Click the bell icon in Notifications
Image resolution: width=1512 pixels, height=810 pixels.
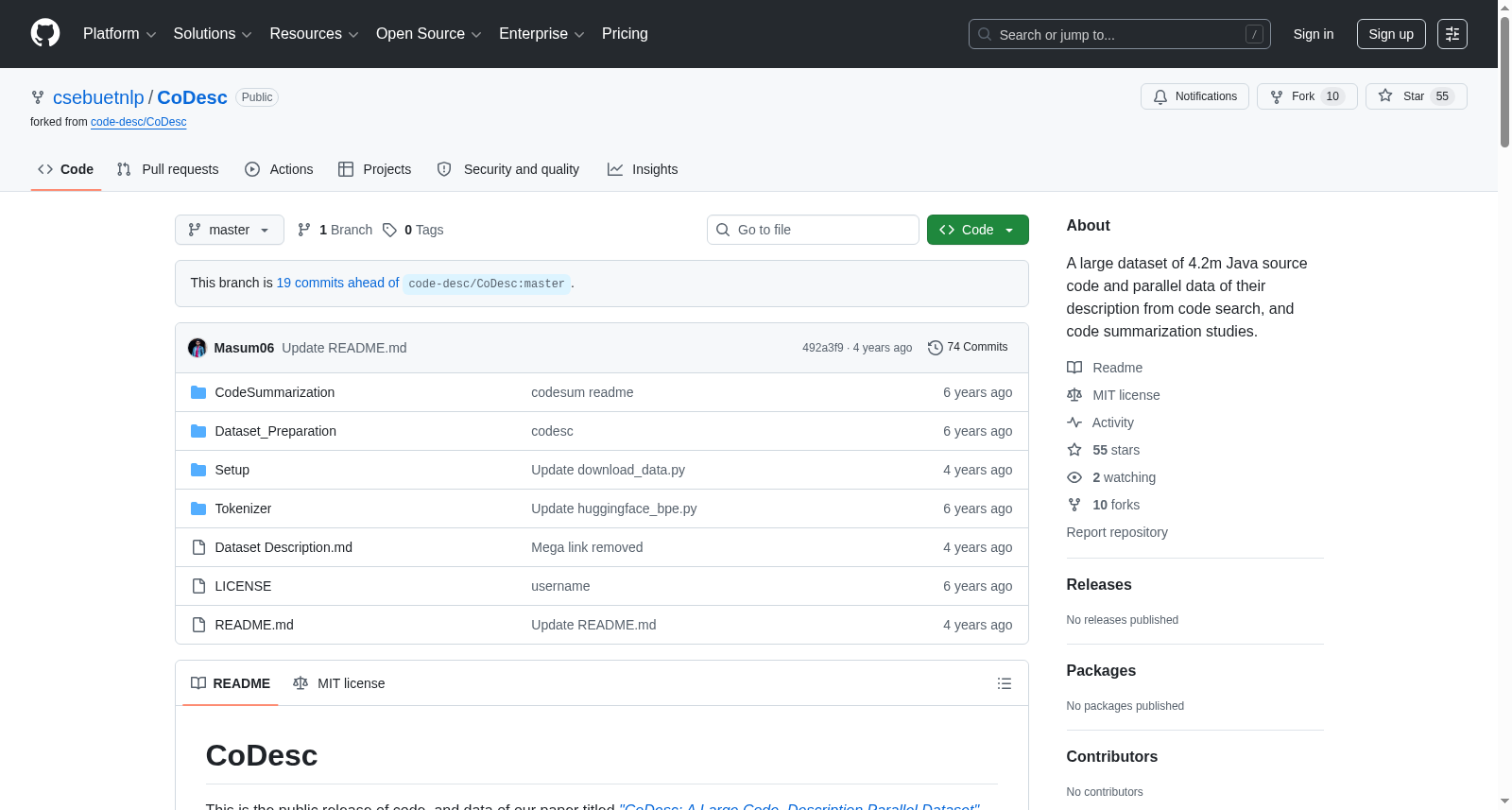(x=1160, y=96)
